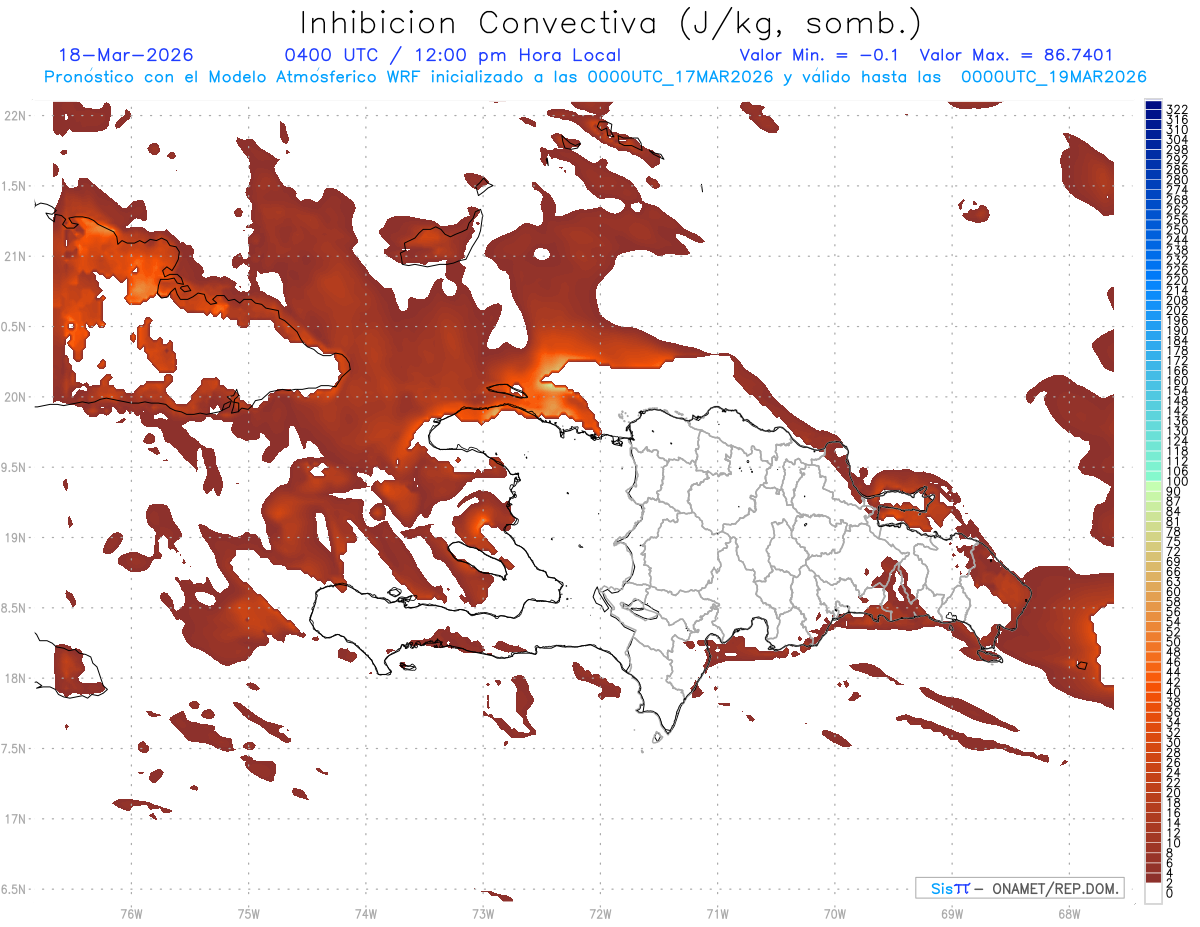Viewport: 1200px width, 927px height.
Task: Click the "76W" longitude label
Action: point(131,913)
